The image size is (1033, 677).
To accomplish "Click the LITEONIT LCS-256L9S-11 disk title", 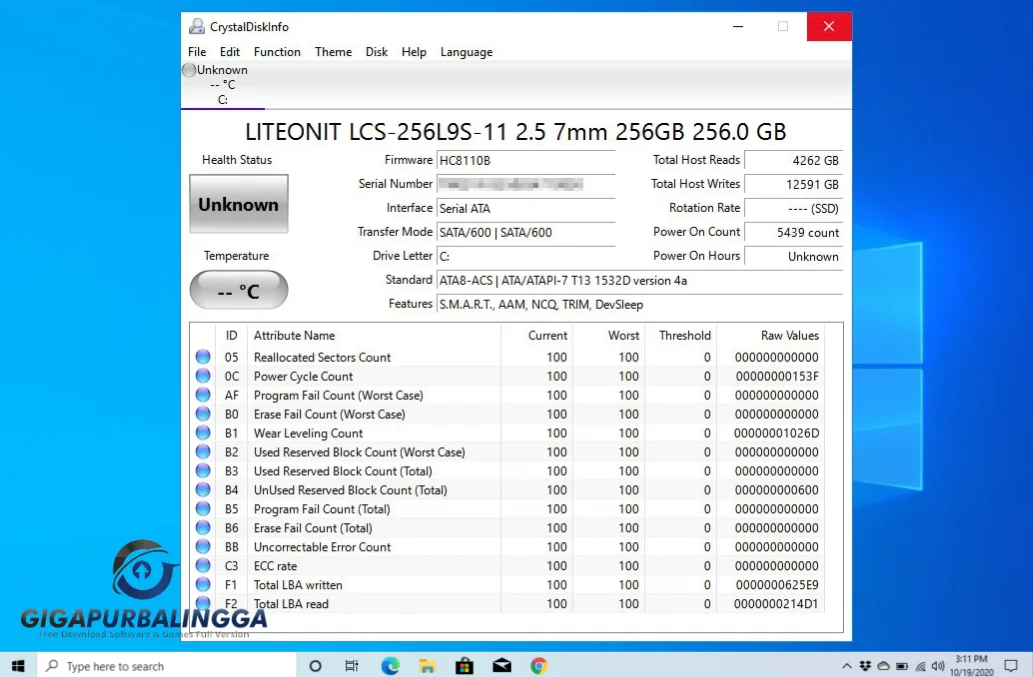I will point(516,132).
